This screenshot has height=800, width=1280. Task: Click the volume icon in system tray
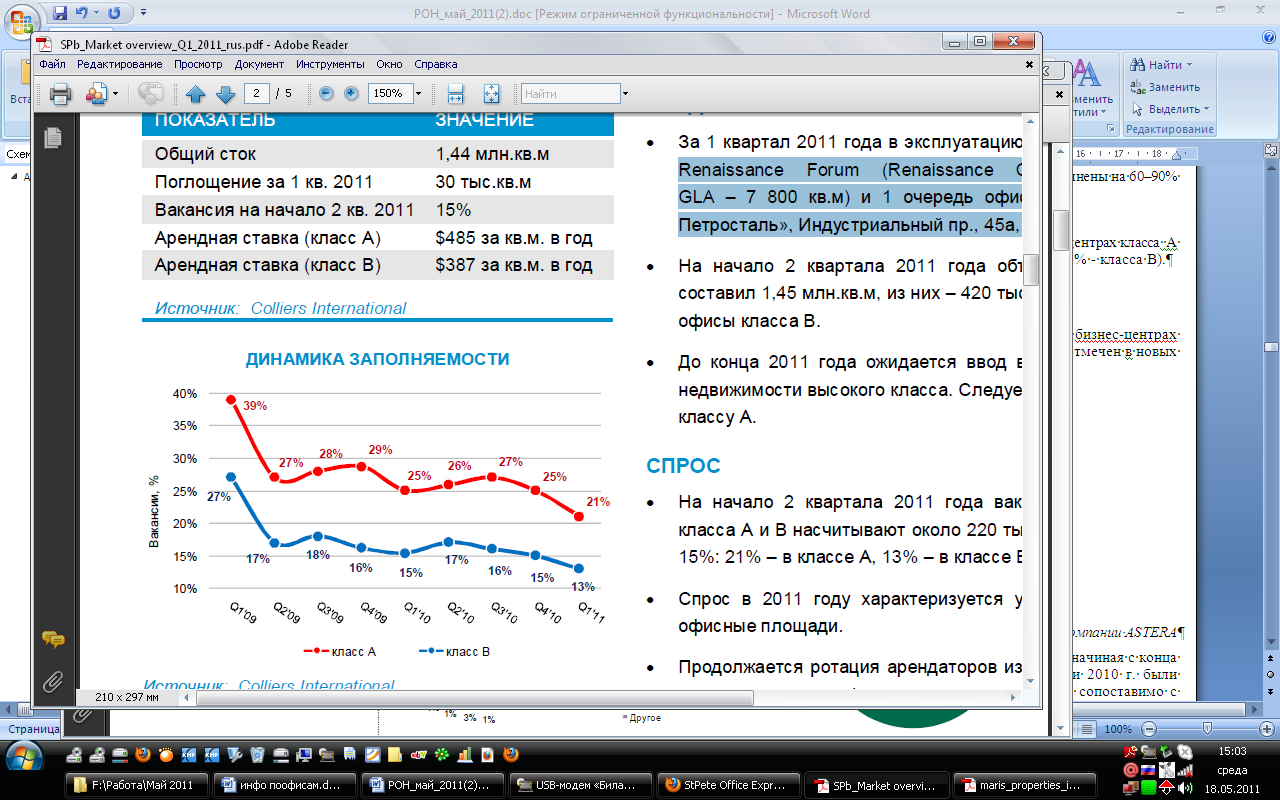click(x=1185, y=790)
